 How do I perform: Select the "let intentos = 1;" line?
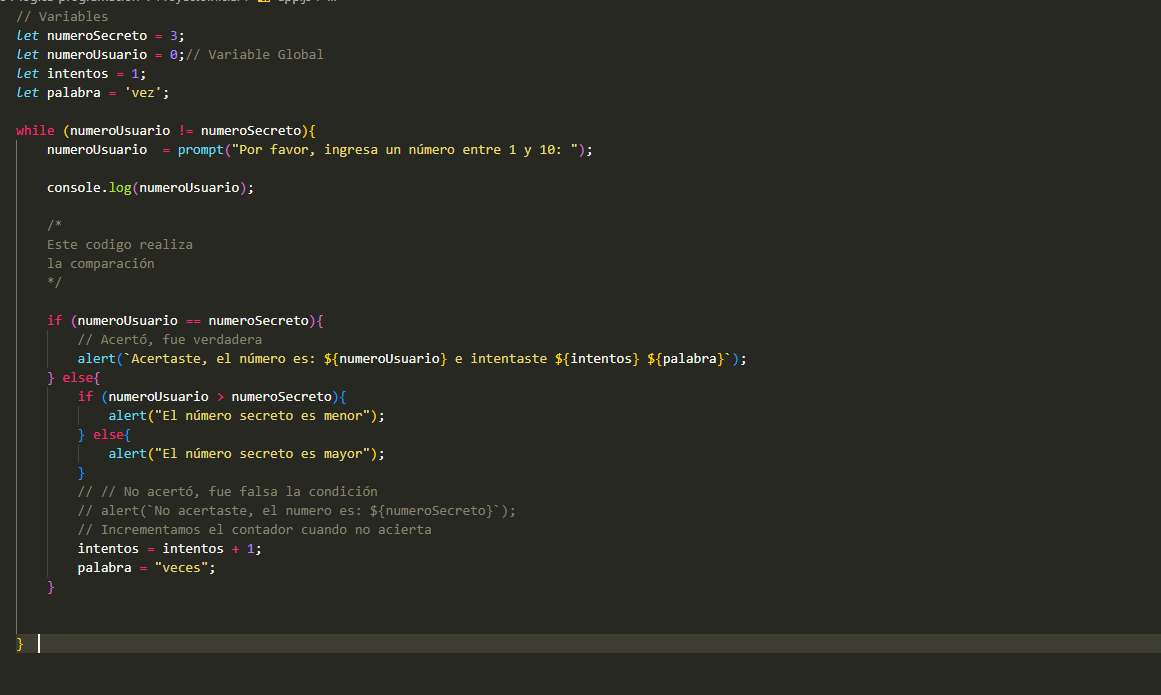click(81, 74)
